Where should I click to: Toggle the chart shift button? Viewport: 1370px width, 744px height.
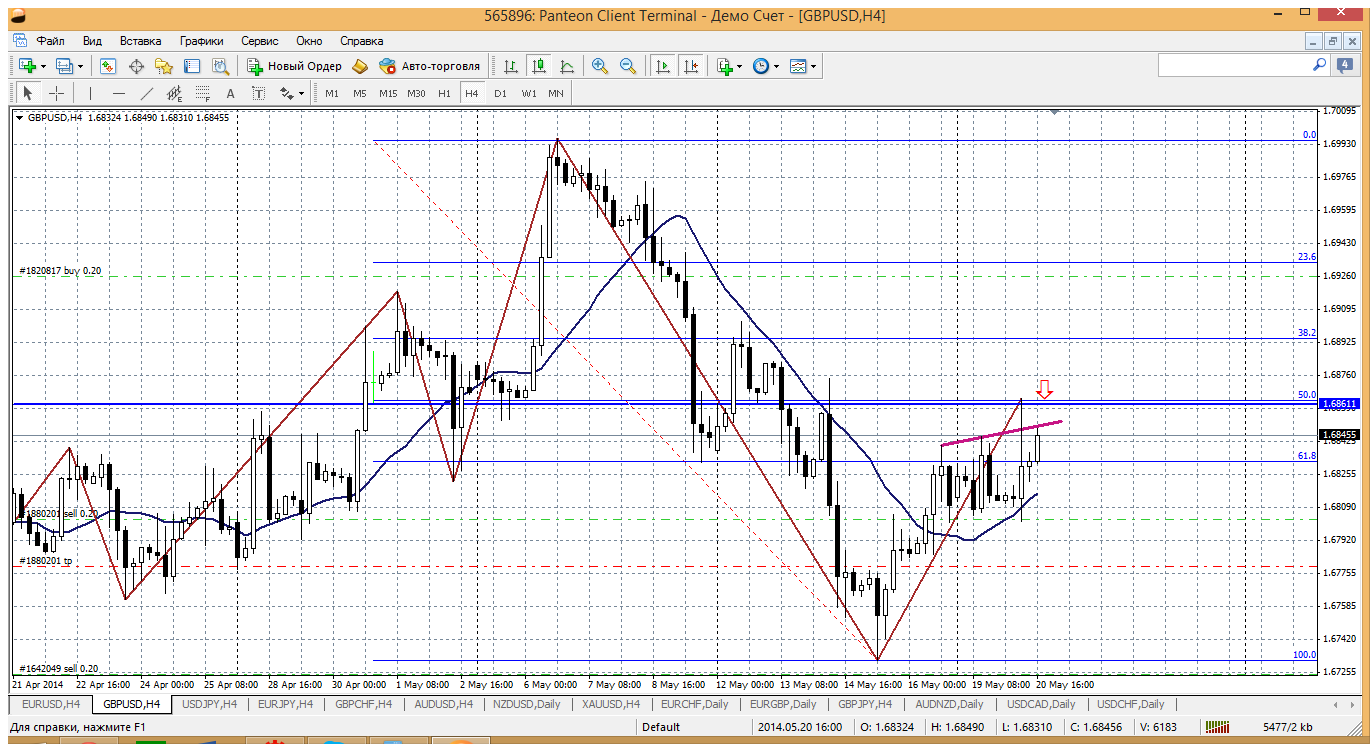click(690, 66)
